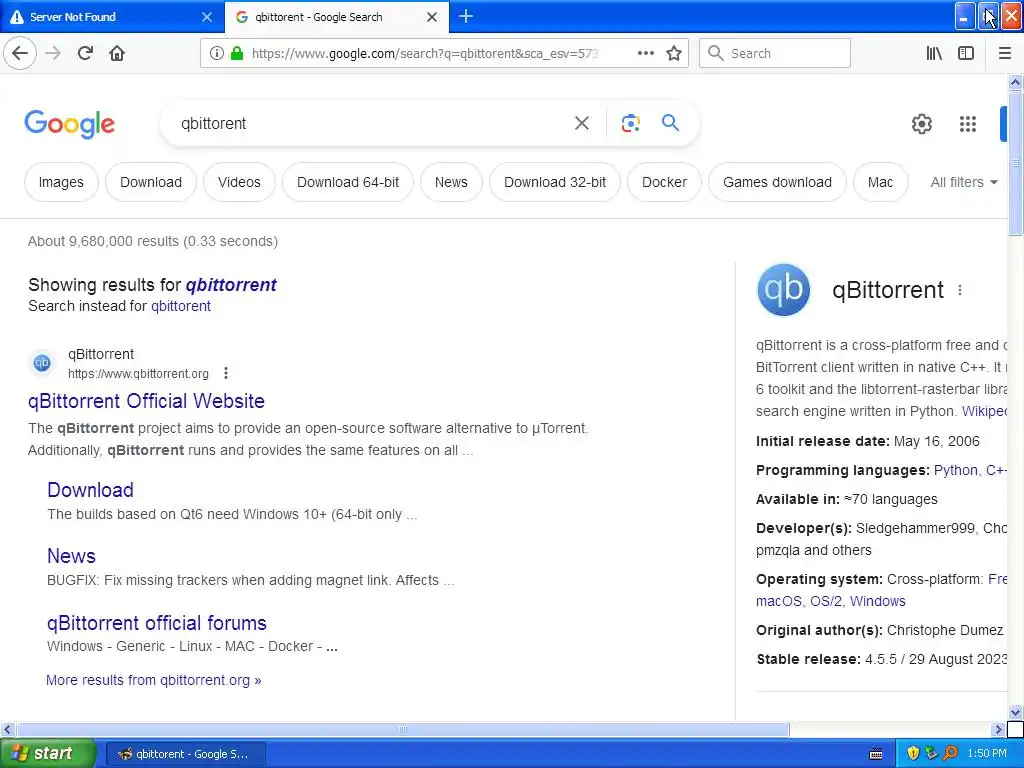The width and height of the screenshot is (1024, 768).
Task: Submit search with magnifier button
Action: click(x=670, y=122)
